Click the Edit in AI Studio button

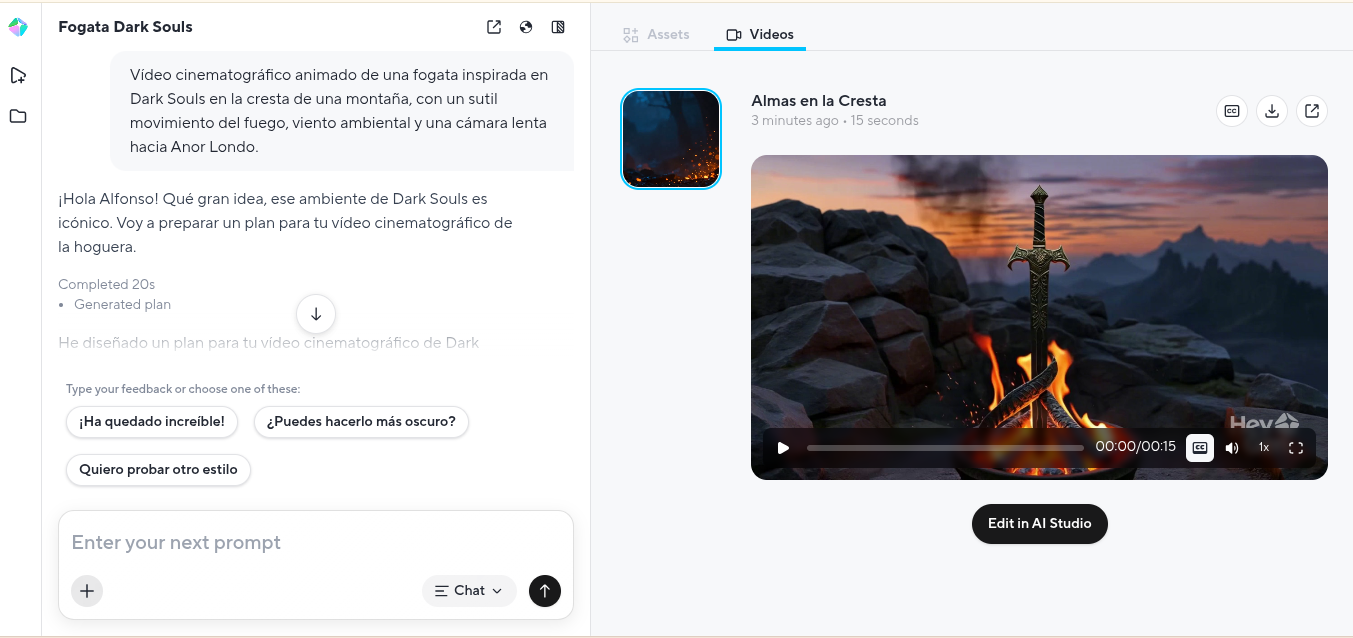1039,524
